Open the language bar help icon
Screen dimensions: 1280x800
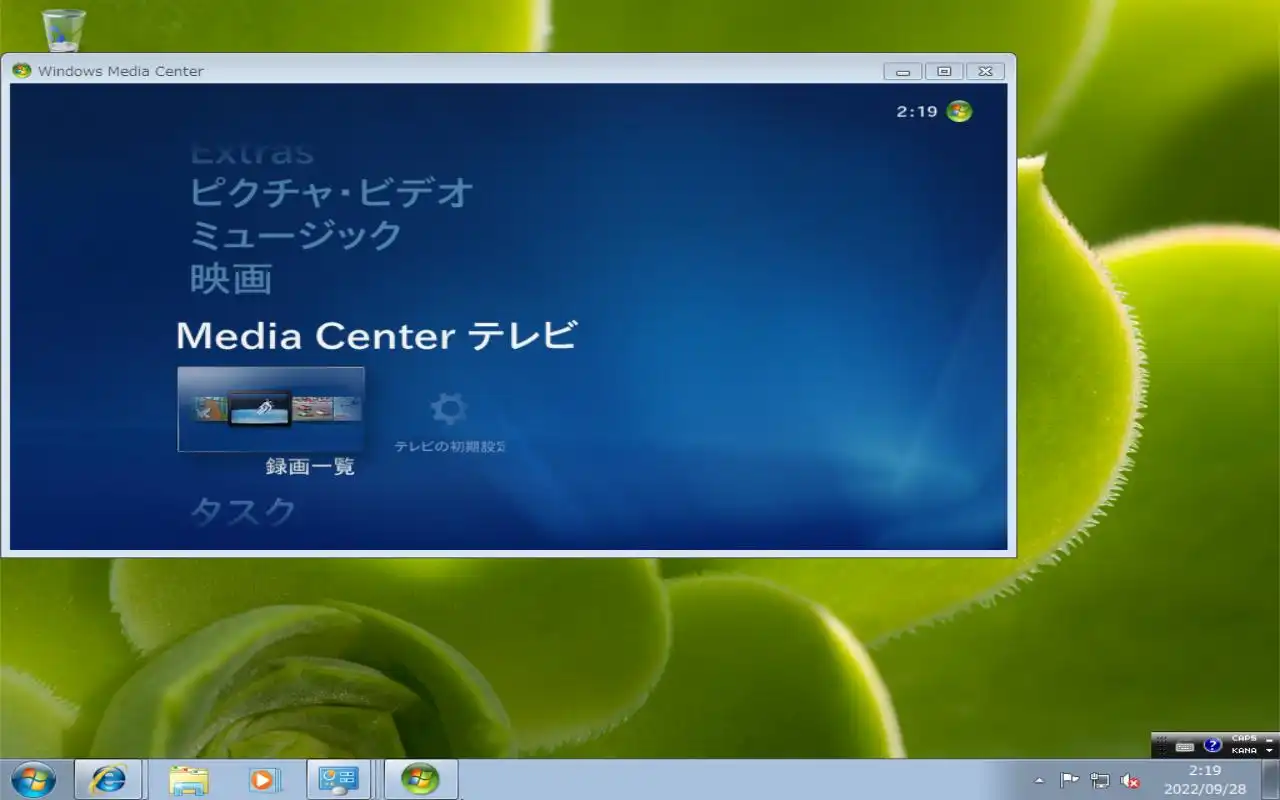click(x=1213, y=745)
